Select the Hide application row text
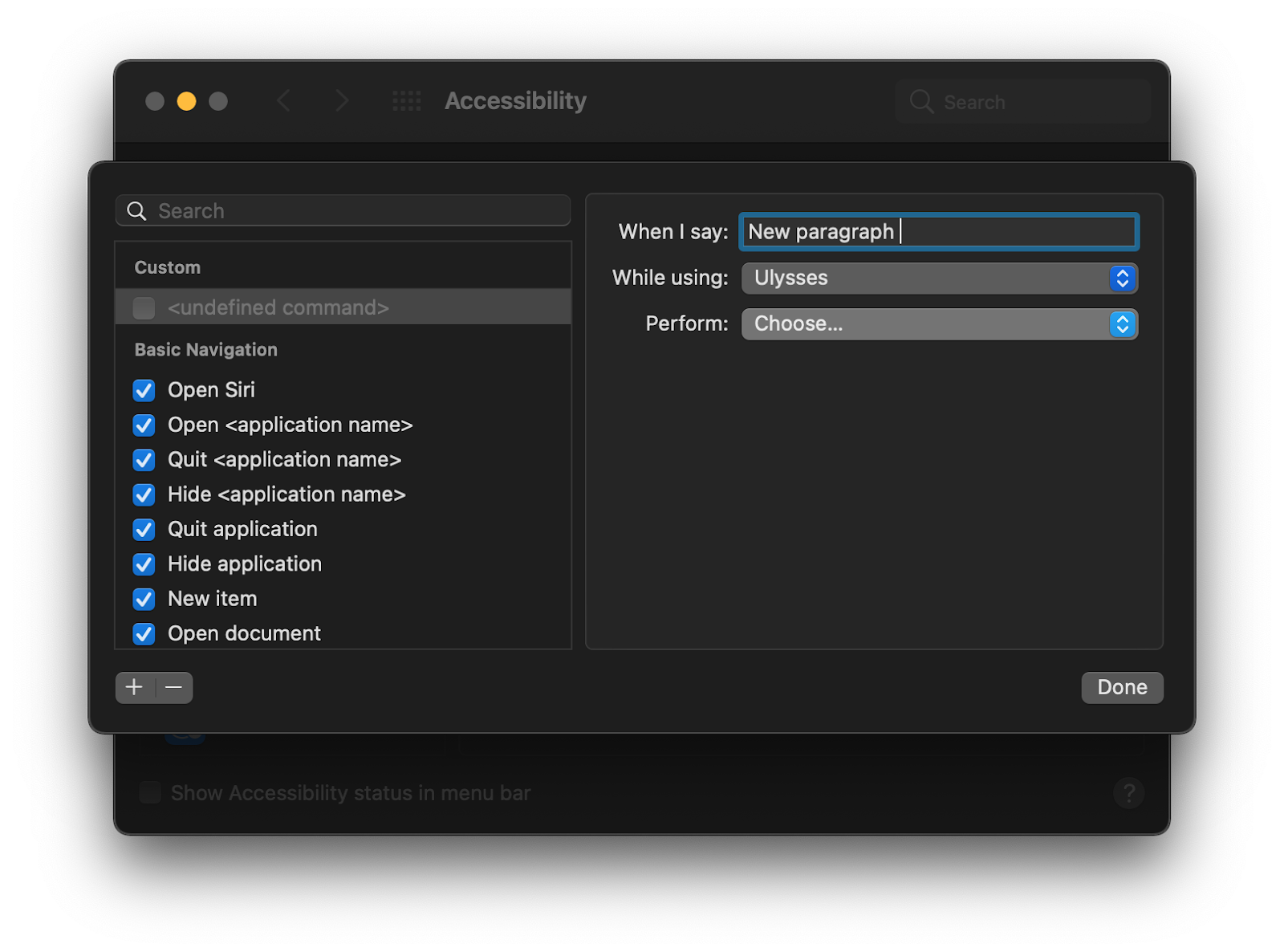The height and width of the screenshot is (952, 1284). (x=245, y=564)
